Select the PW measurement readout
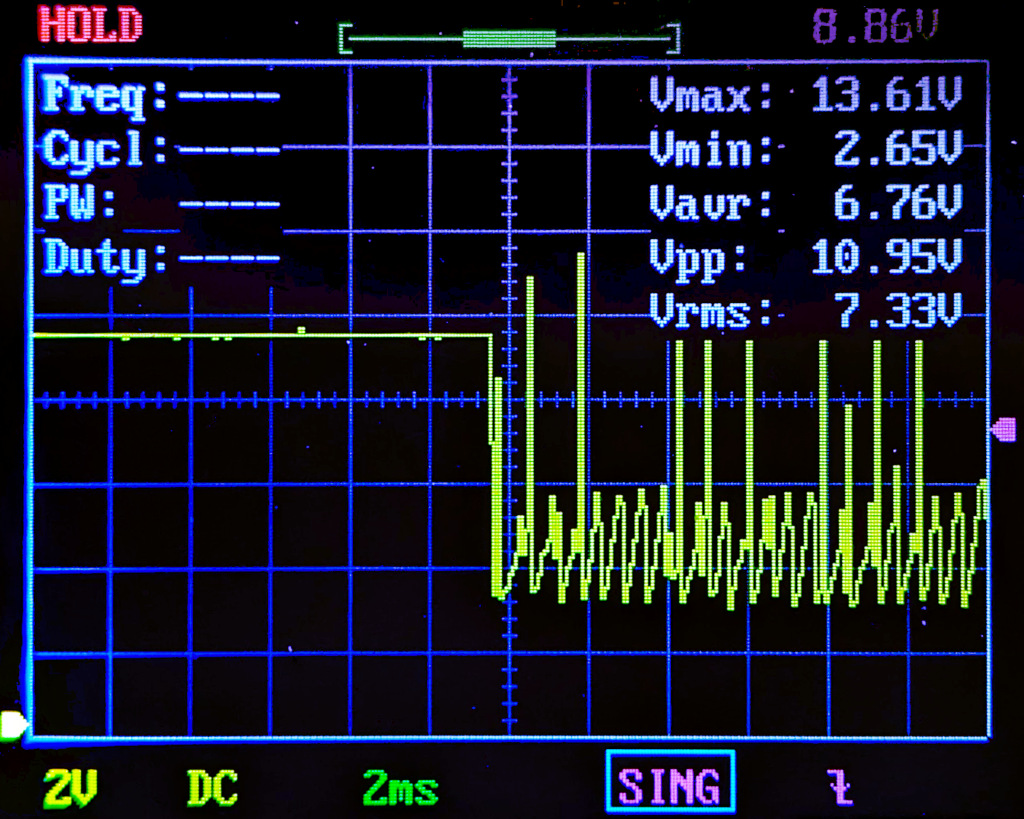The image size is (1024, 819). coord(160,205)
